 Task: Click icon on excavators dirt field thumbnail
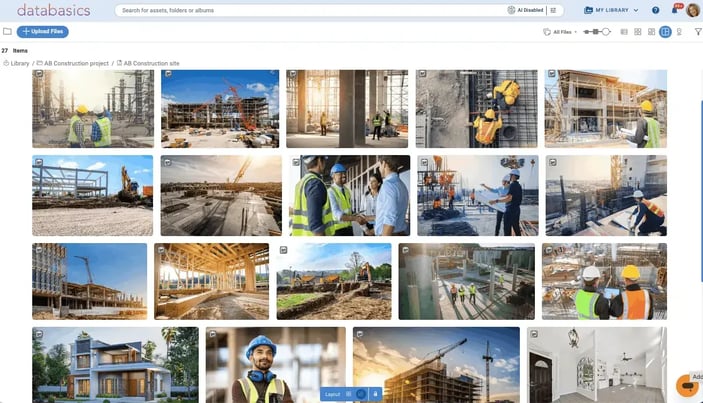pos(283,250)
